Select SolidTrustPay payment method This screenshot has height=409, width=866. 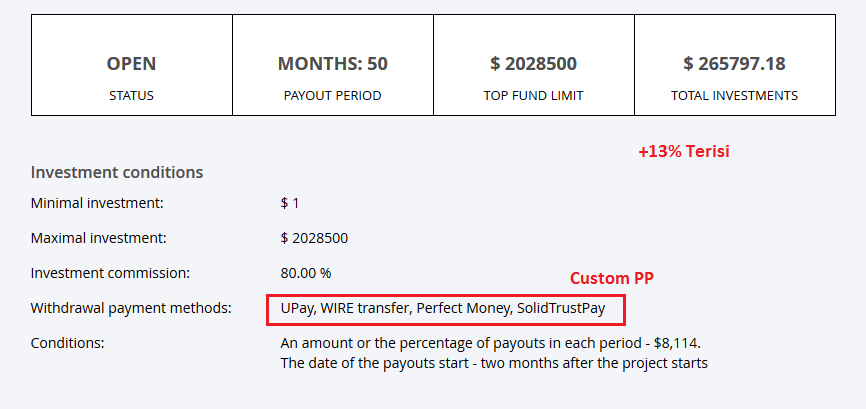(561, 308)
